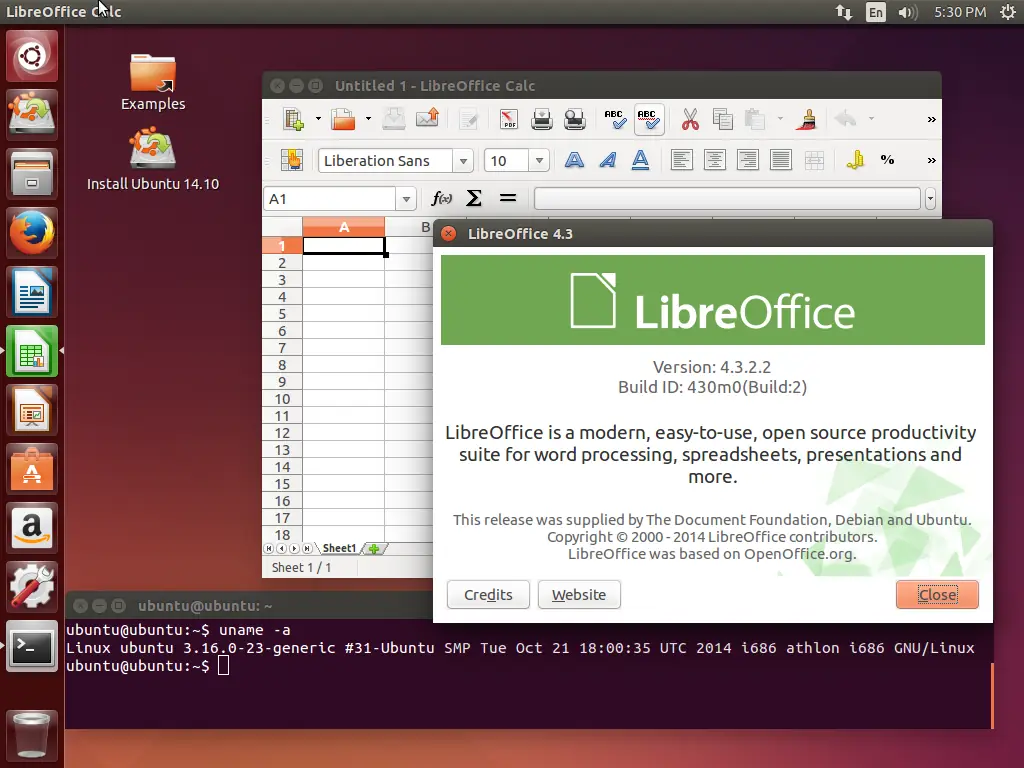Viewport: 1024px width, 768px height.
Task: Expand the New document dropdown arrow
Action: pos(318,119)
